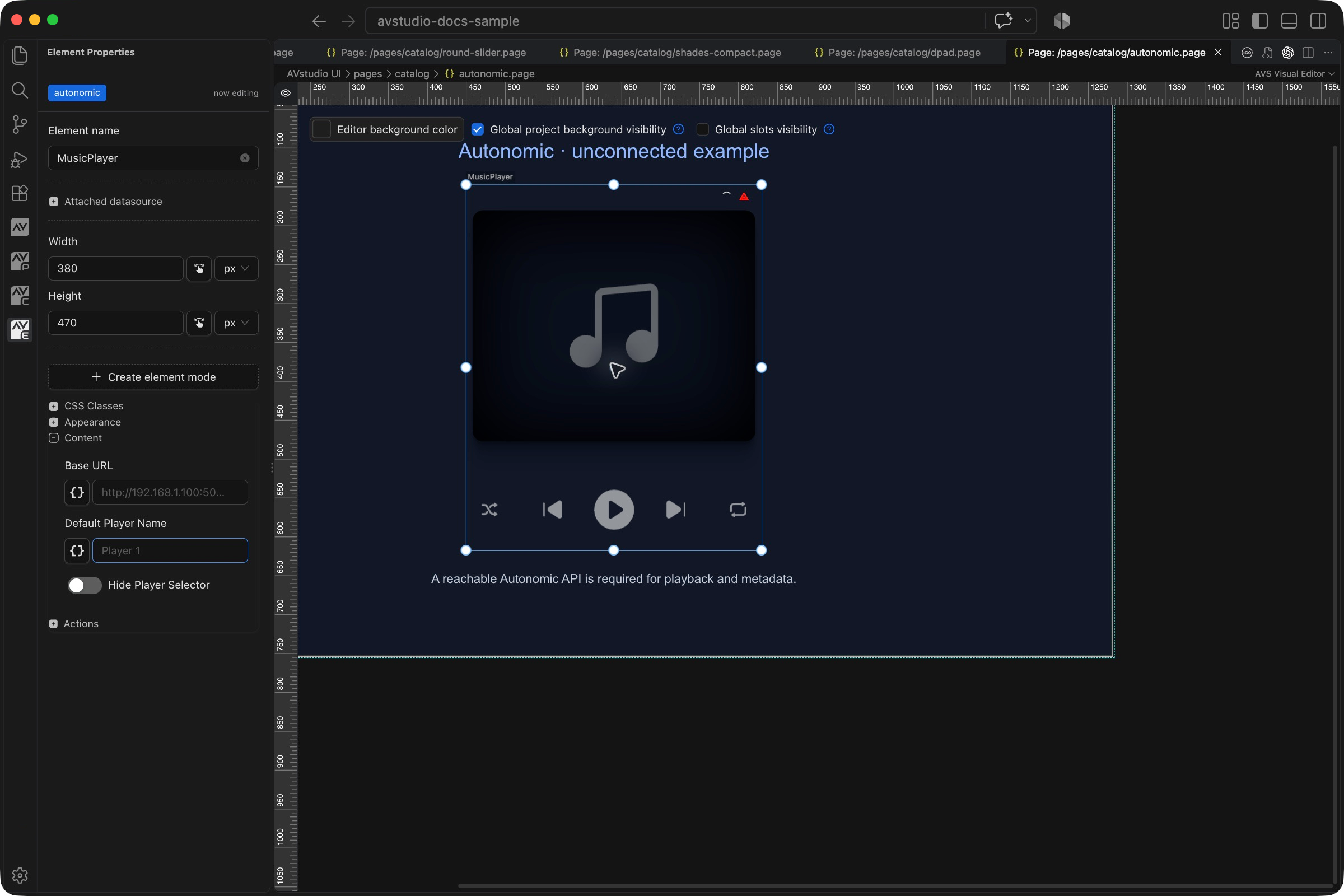Open the Search sidebar icon
This screenshot has width=1344, height=896.
pyautogui.click(x=20, y=90)
